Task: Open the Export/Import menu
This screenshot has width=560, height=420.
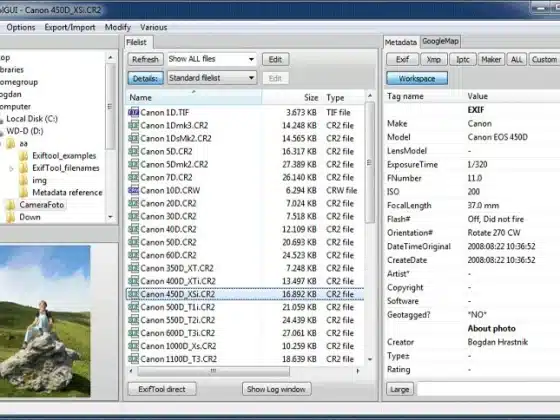Action: (70, 28)
